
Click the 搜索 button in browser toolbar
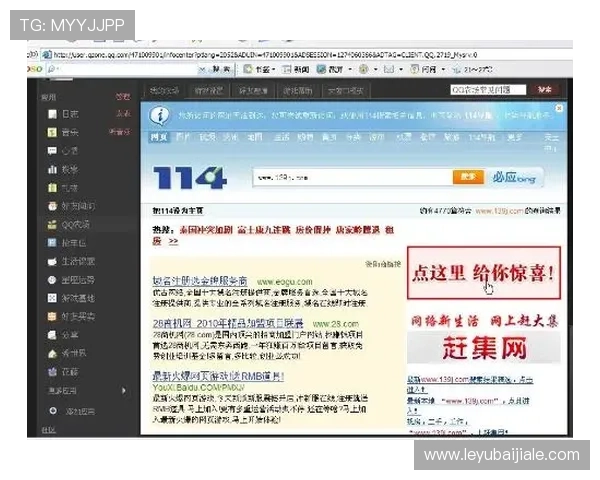point(221,69)
